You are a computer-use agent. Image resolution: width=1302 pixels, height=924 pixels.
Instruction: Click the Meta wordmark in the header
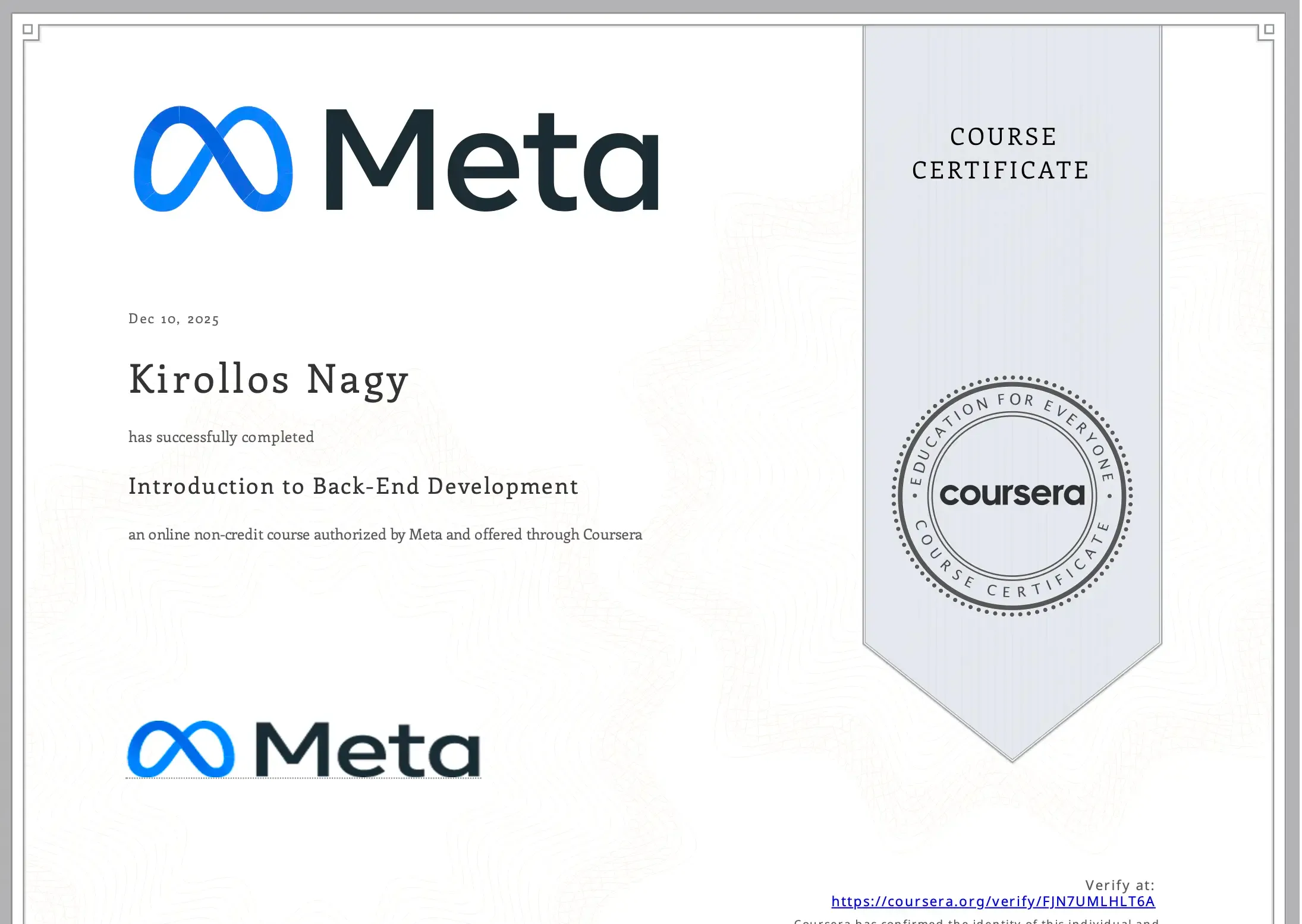coord(493,160)
